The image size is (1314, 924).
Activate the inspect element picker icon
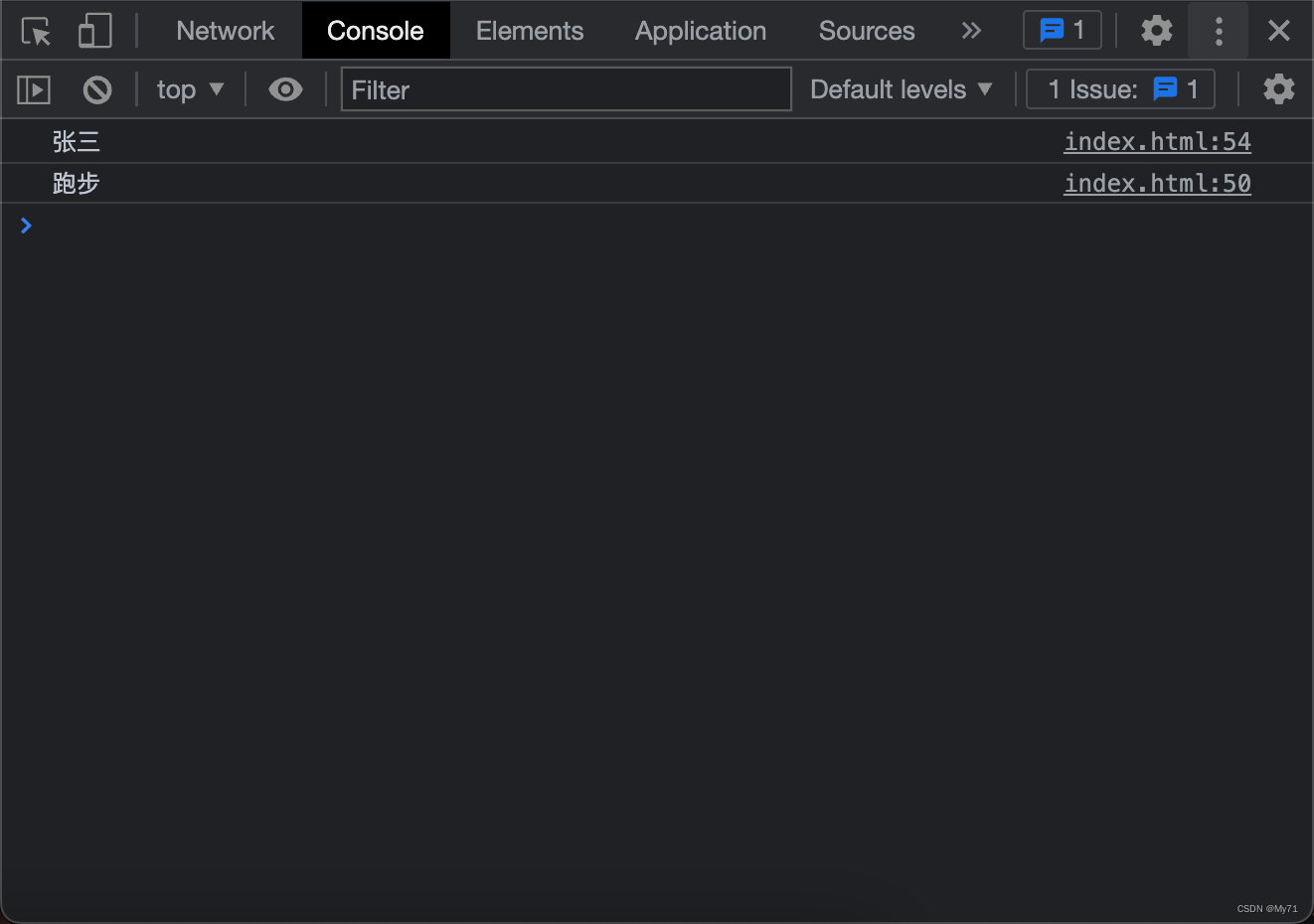pyautogui.click(x=37, y=31)
